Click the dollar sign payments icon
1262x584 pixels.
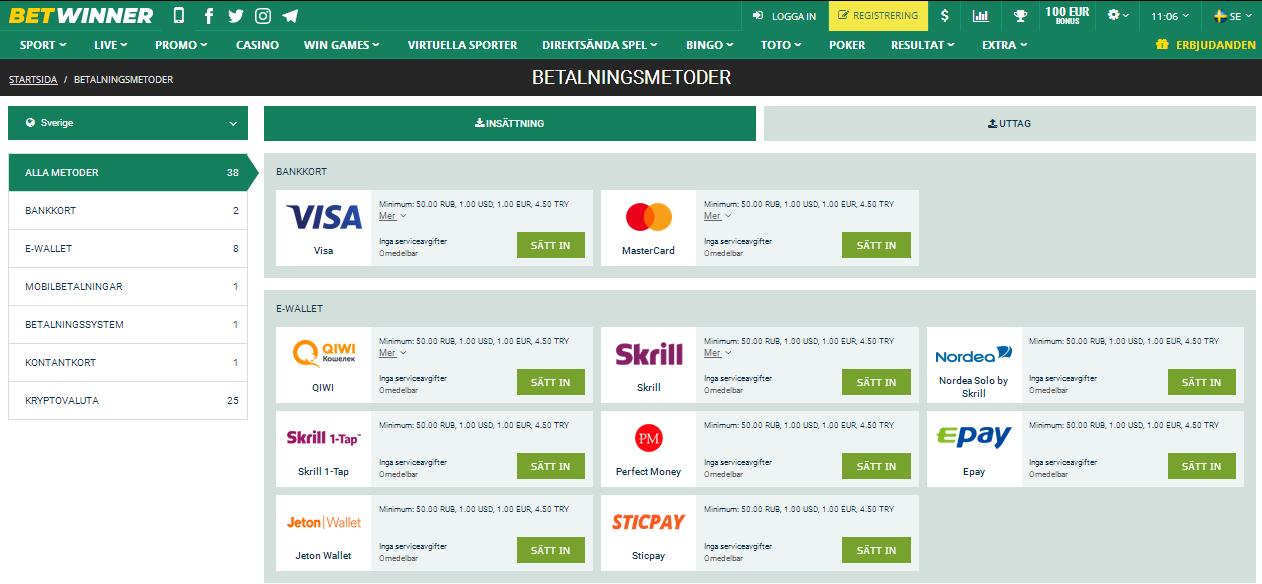[945, 16]
